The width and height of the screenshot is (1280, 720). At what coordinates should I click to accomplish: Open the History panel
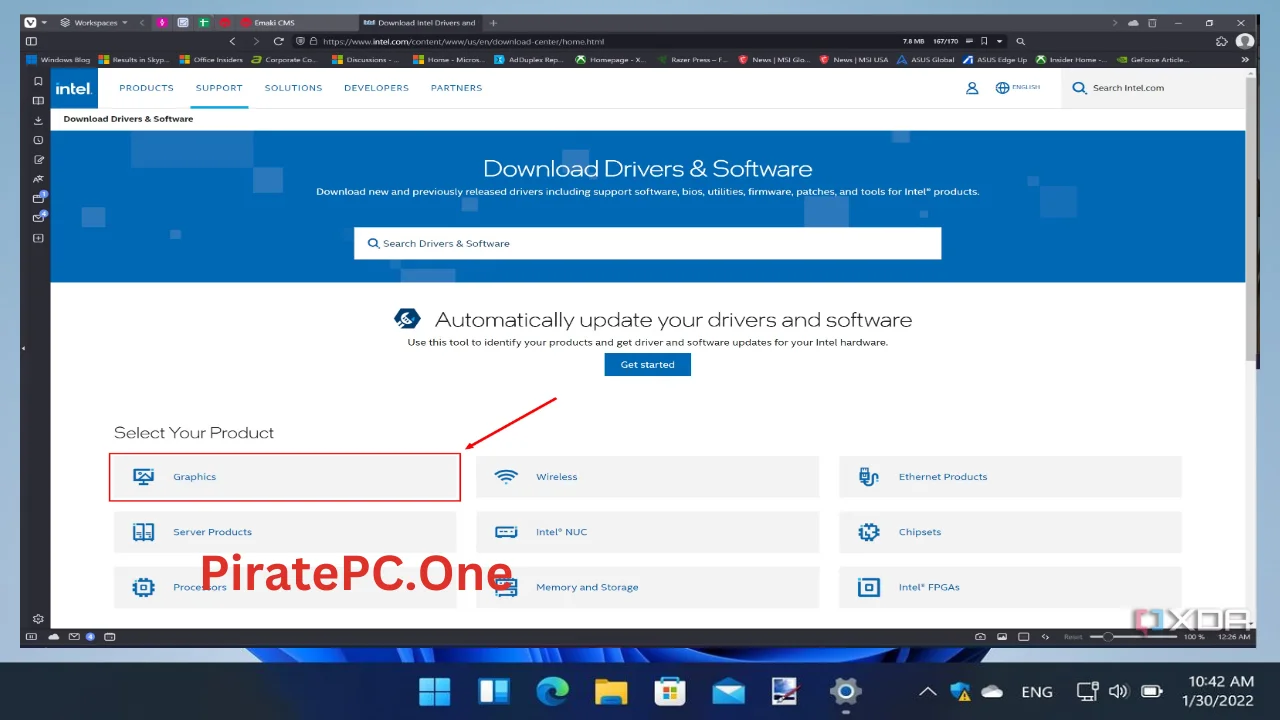point(38,140)
